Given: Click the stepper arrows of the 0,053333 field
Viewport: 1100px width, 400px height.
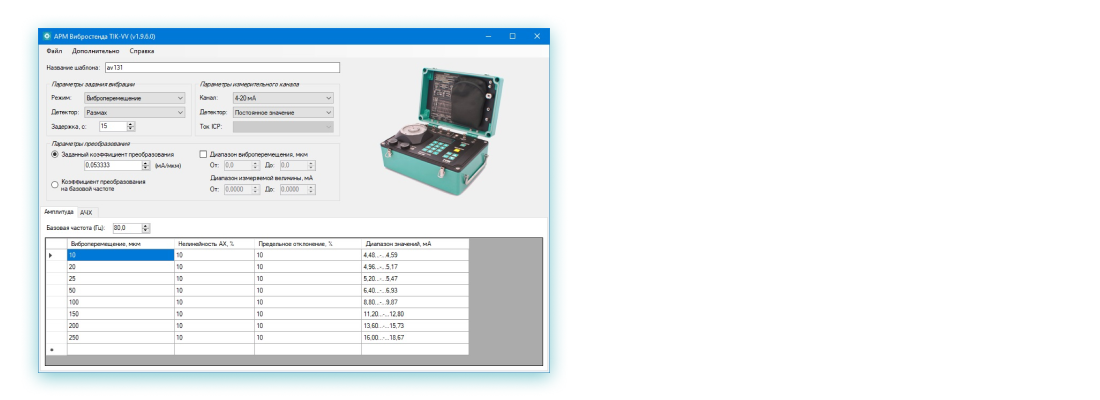Looking at the screenshot, I should [x=146, y=166].
